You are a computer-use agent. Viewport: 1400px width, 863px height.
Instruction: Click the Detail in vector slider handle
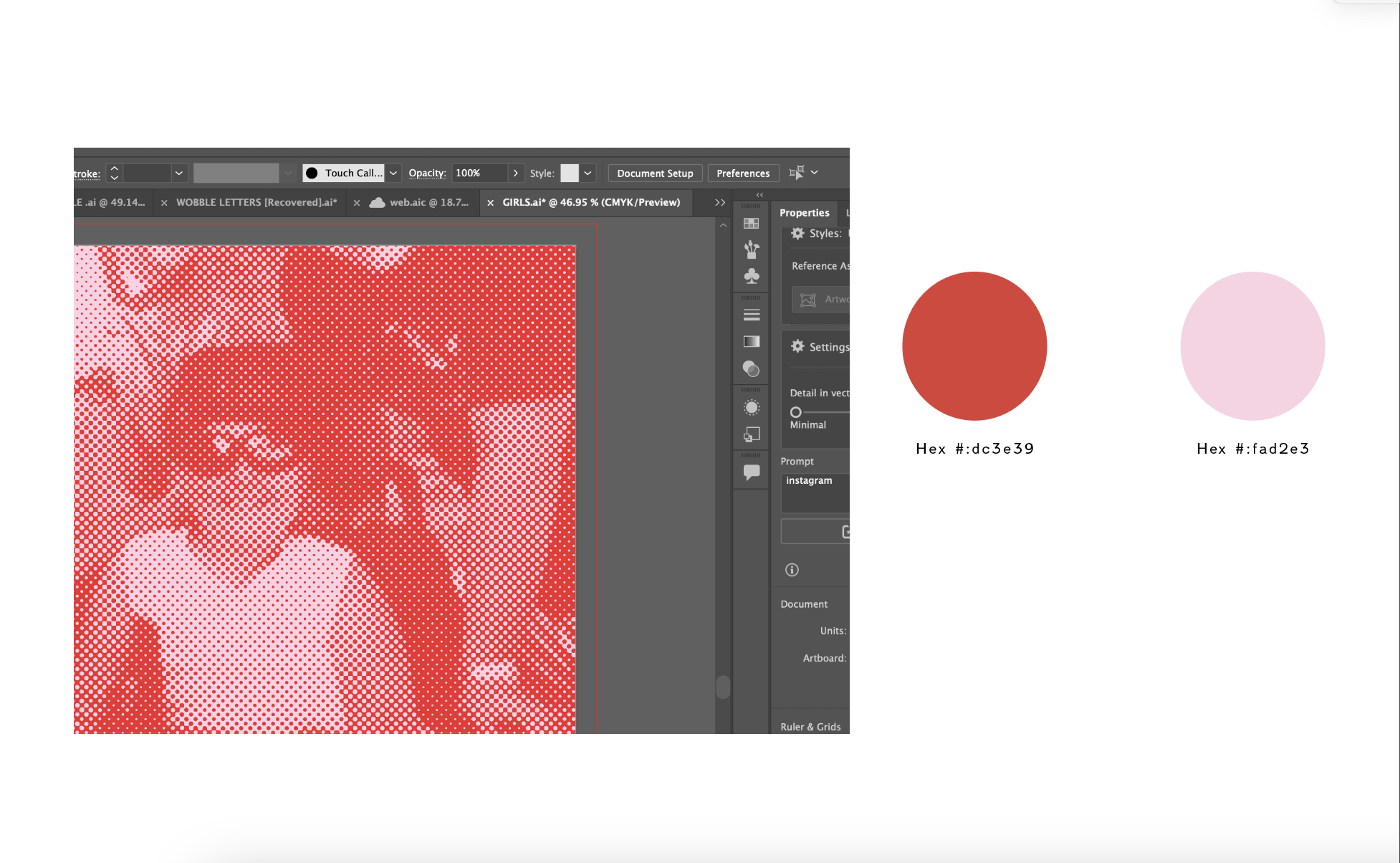coord(795,412)
